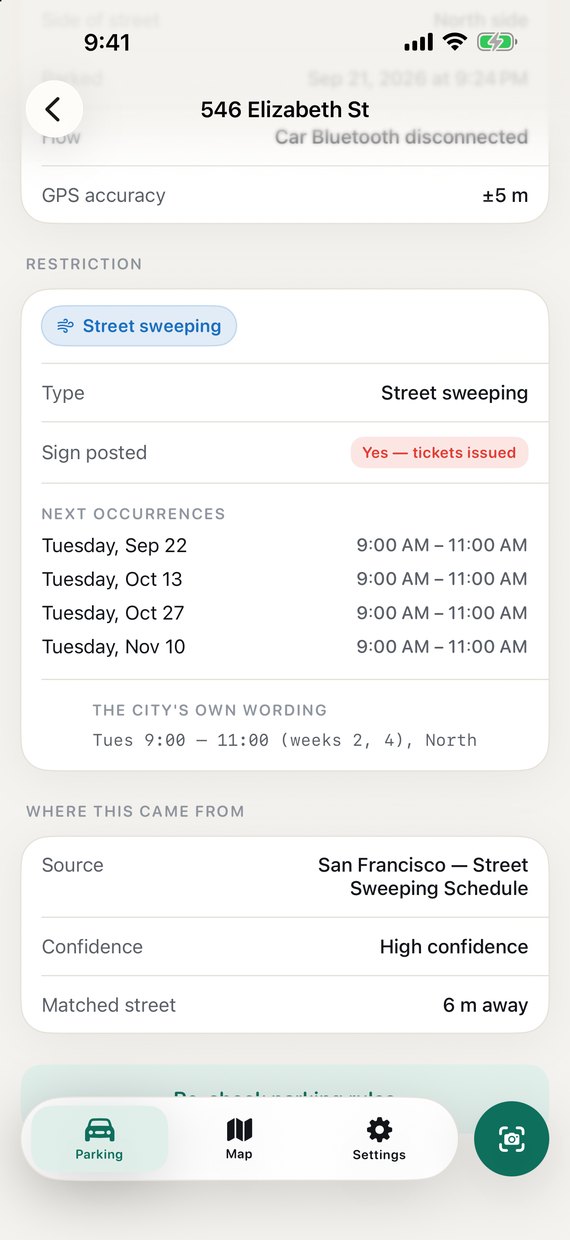Select the Street sweeping chip
570x1240 pixels.
click(x=139, y=326)
